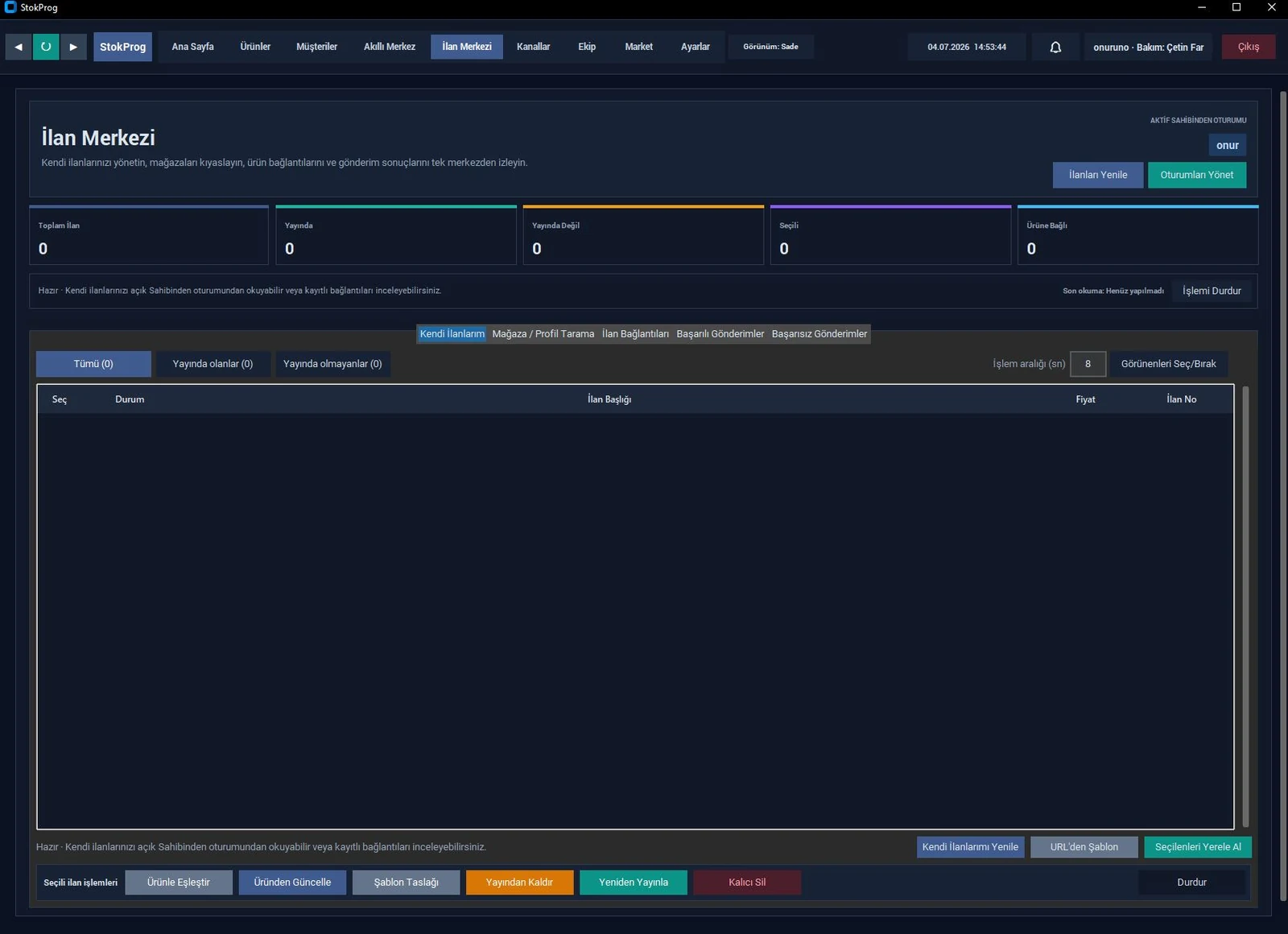Click the orange Yayından Kaldır button
Viewport: 1288px width, 934px height.
tap(519, 882)
